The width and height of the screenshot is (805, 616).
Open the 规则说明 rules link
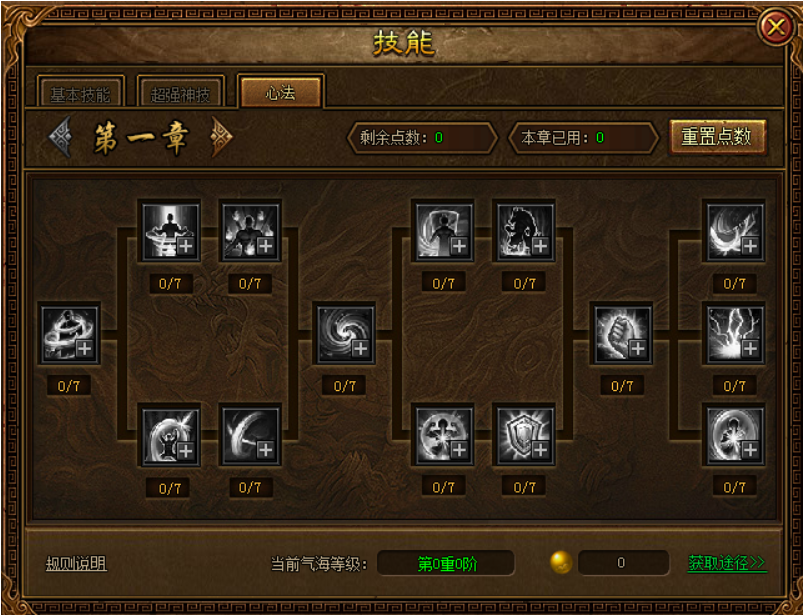click(x=76, y=564)
